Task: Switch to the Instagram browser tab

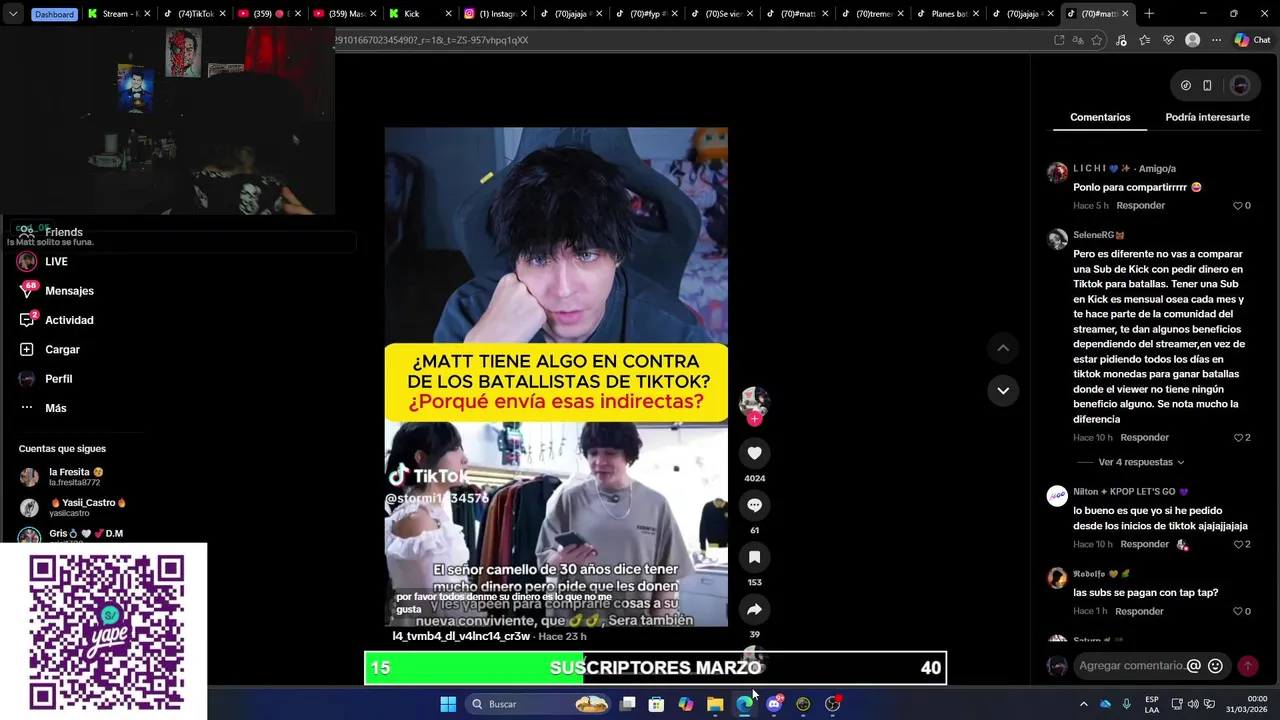Action: tap(494, 14)
